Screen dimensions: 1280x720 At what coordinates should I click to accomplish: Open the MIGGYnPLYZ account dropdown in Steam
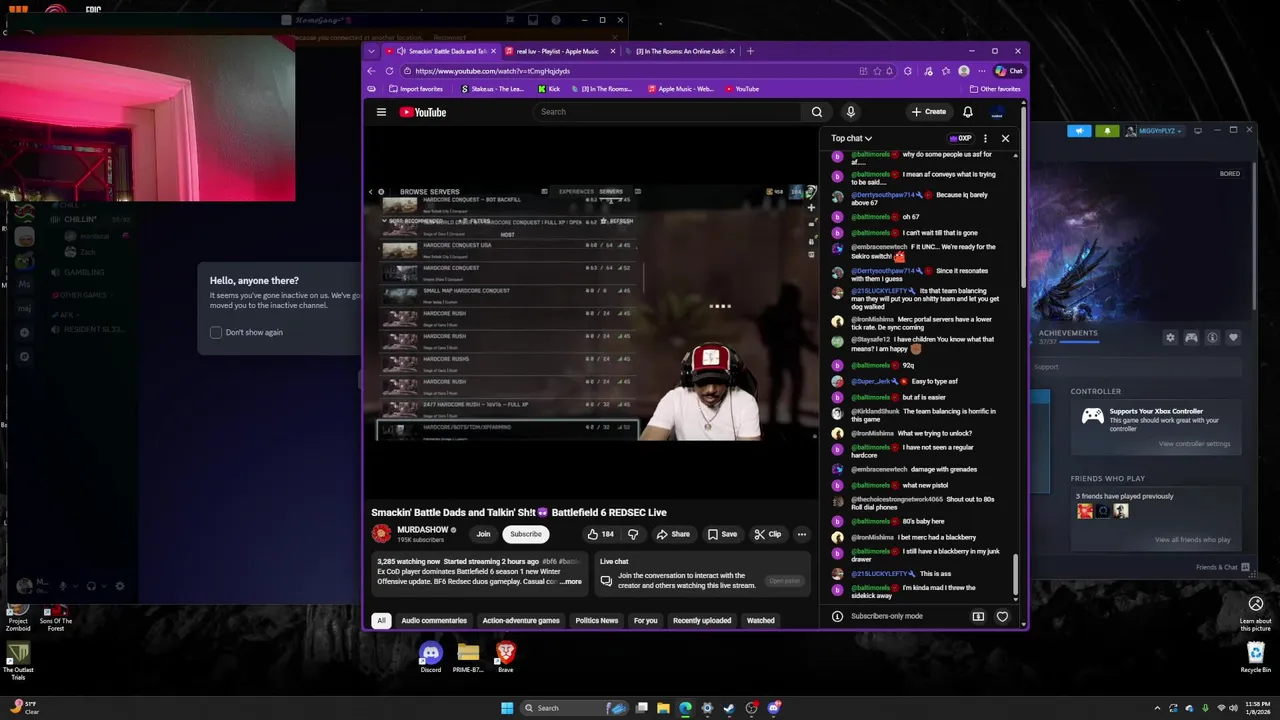click(x=1153, y=131)
